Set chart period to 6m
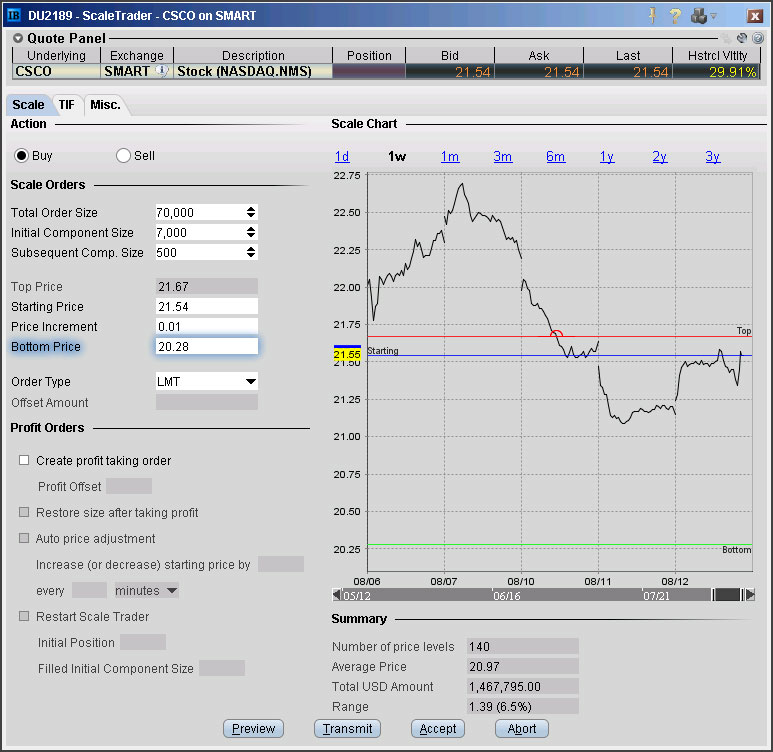 pyautogui.click(x=555, y=157)
